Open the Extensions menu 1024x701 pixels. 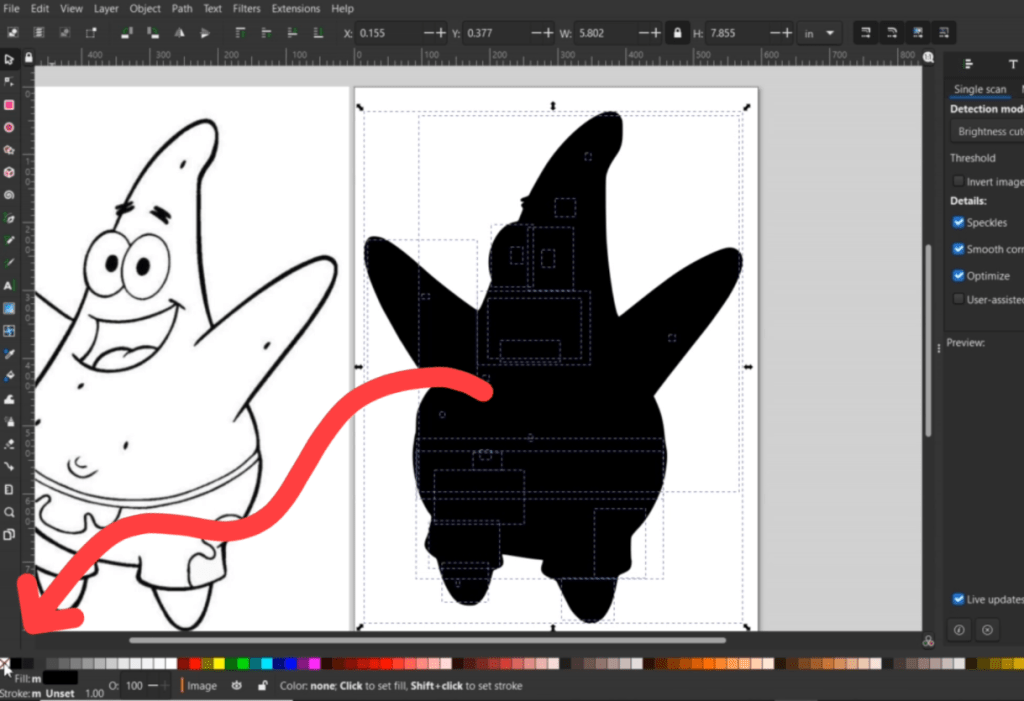coord(296,9)
